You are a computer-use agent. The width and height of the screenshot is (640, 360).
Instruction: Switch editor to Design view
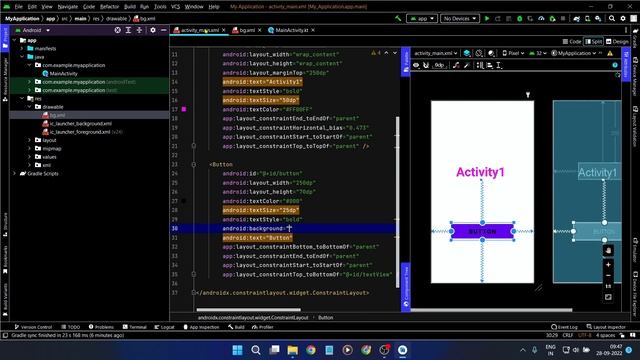617,42
